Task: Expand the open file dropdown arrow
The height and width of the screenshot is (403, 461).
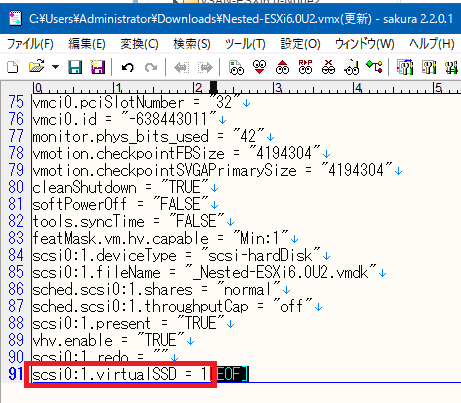Action: 55,67
